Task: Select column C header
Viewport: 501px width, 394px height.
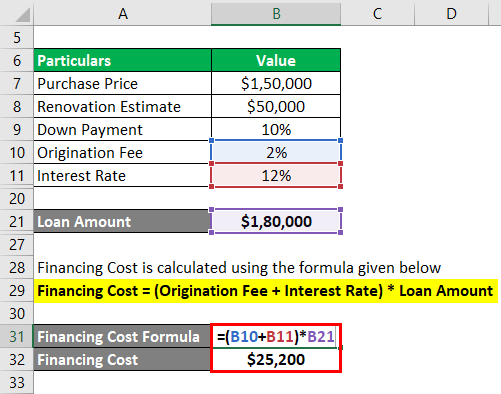Action: (x=377, y=13)
